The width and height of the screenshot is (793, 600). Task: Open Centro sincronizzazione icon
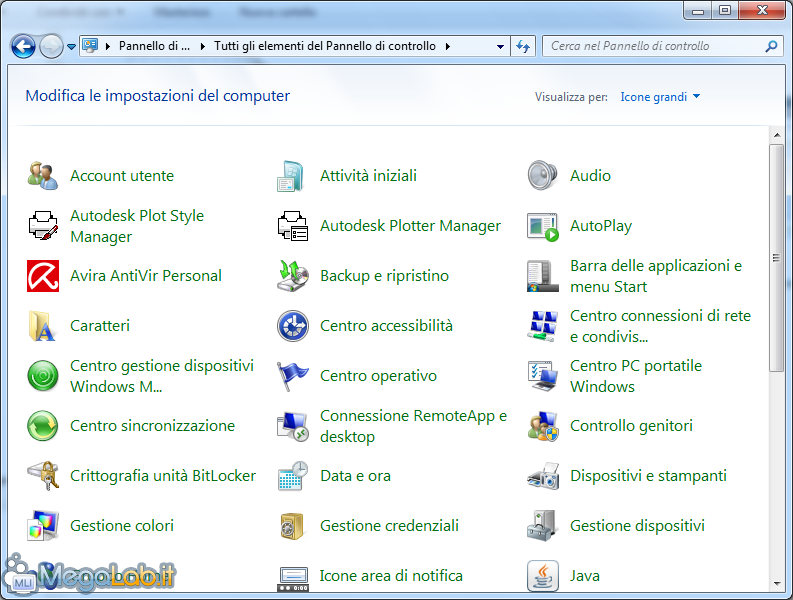point(42,426)
